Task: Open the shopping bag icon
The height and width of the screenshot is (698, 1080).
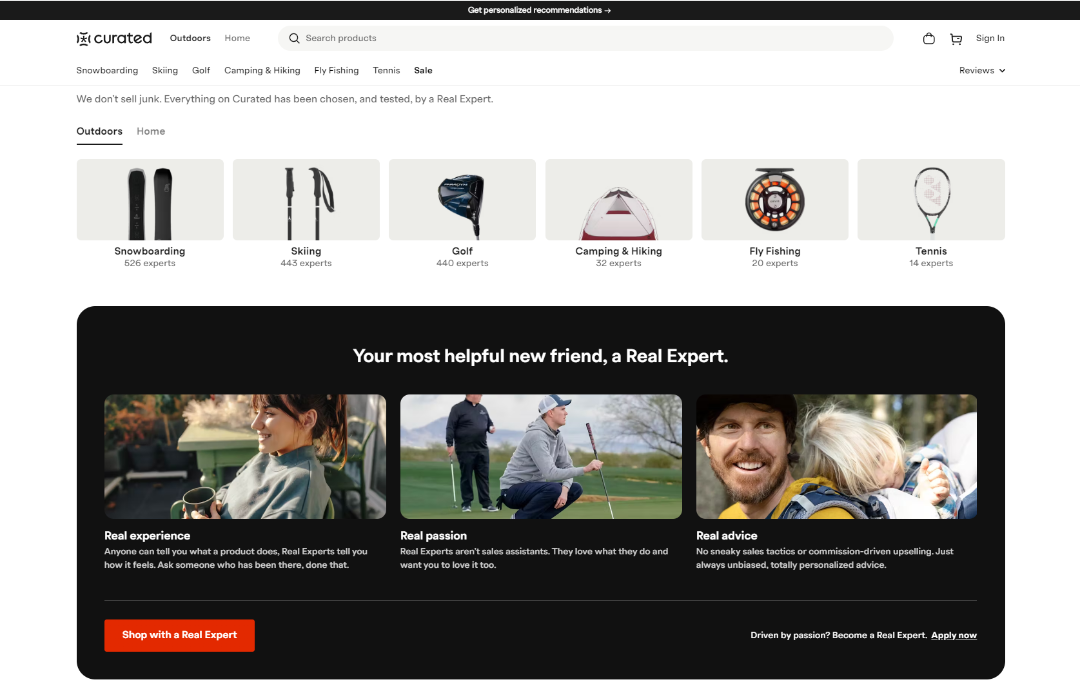Action: [929, 39]
